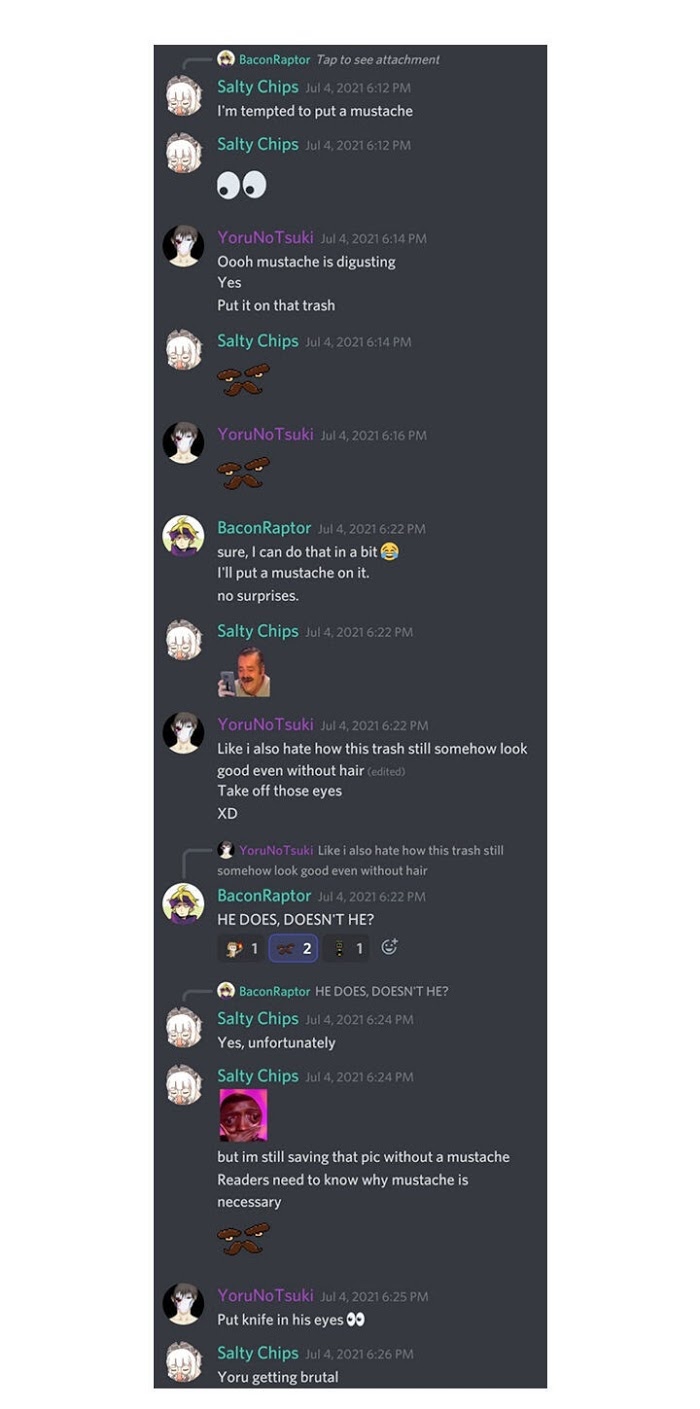Open the pink face image attachment
Viewport: 700px width, 1409px height.
coord(243,1115)
